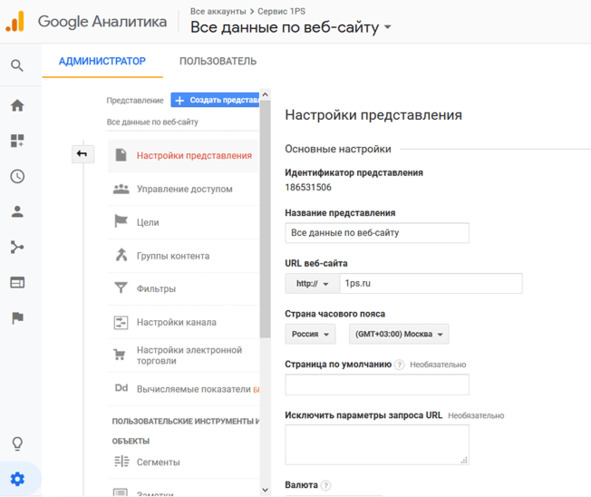Open Audience reports person icon
Screen dimensions: 591x497
point(17,211)
